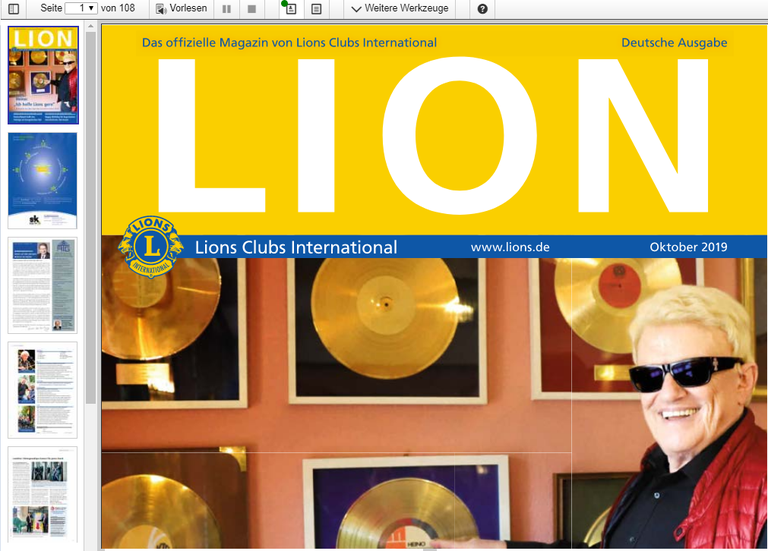The image size is (768, 551).
Task: Pause the read-aloud playback
Action: [226, 9]
